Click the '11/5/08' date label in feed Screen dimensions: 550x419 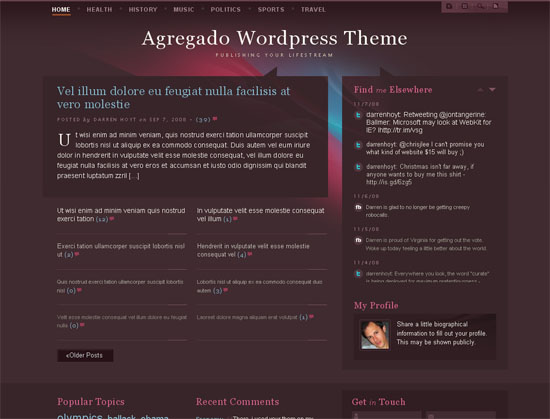[366, 229]
